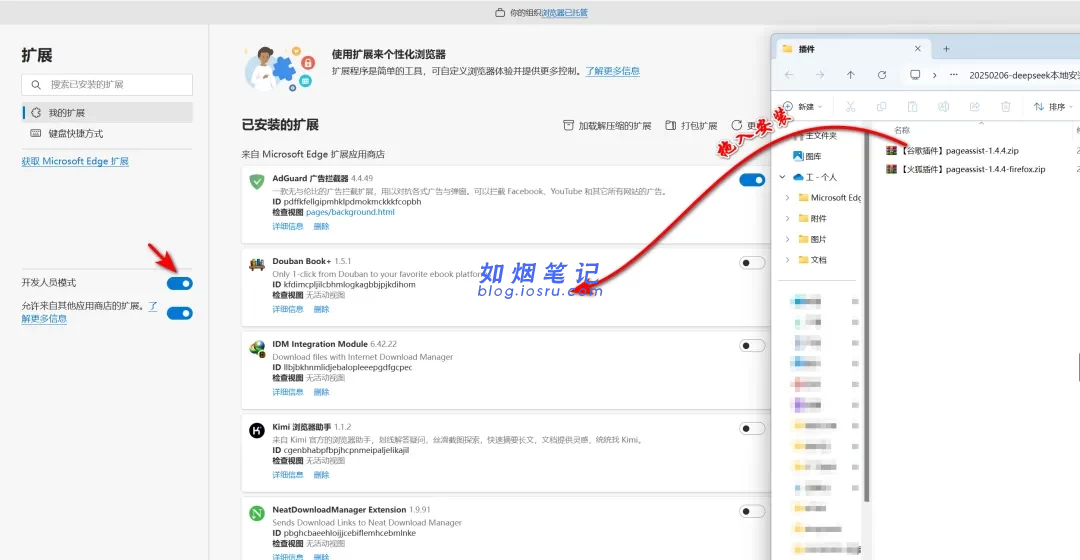The image size is (1080, 560).
Task: Click the Rename icon in Explorer toolbar
Action: pos(944,107)
